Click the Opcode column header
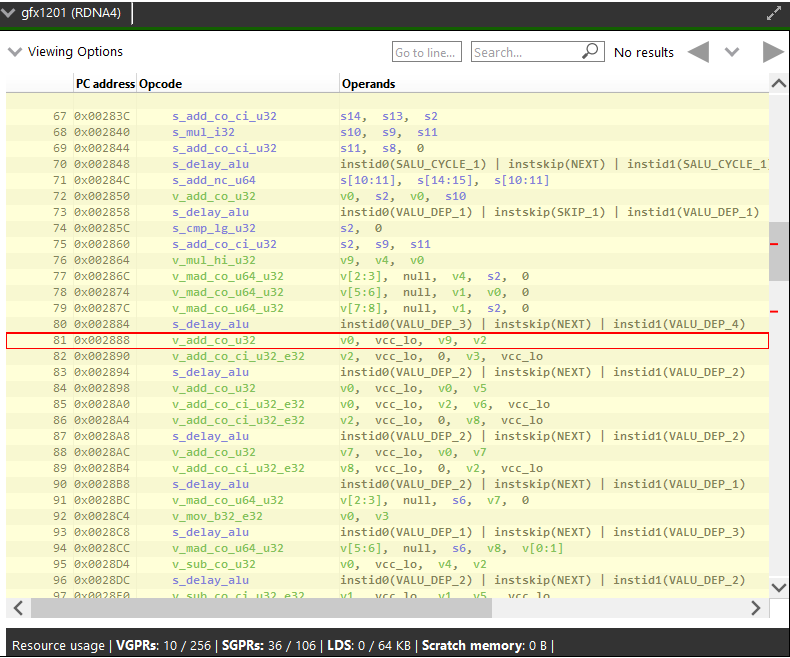The height and width of the screenshot is (658, 790). 160,84
